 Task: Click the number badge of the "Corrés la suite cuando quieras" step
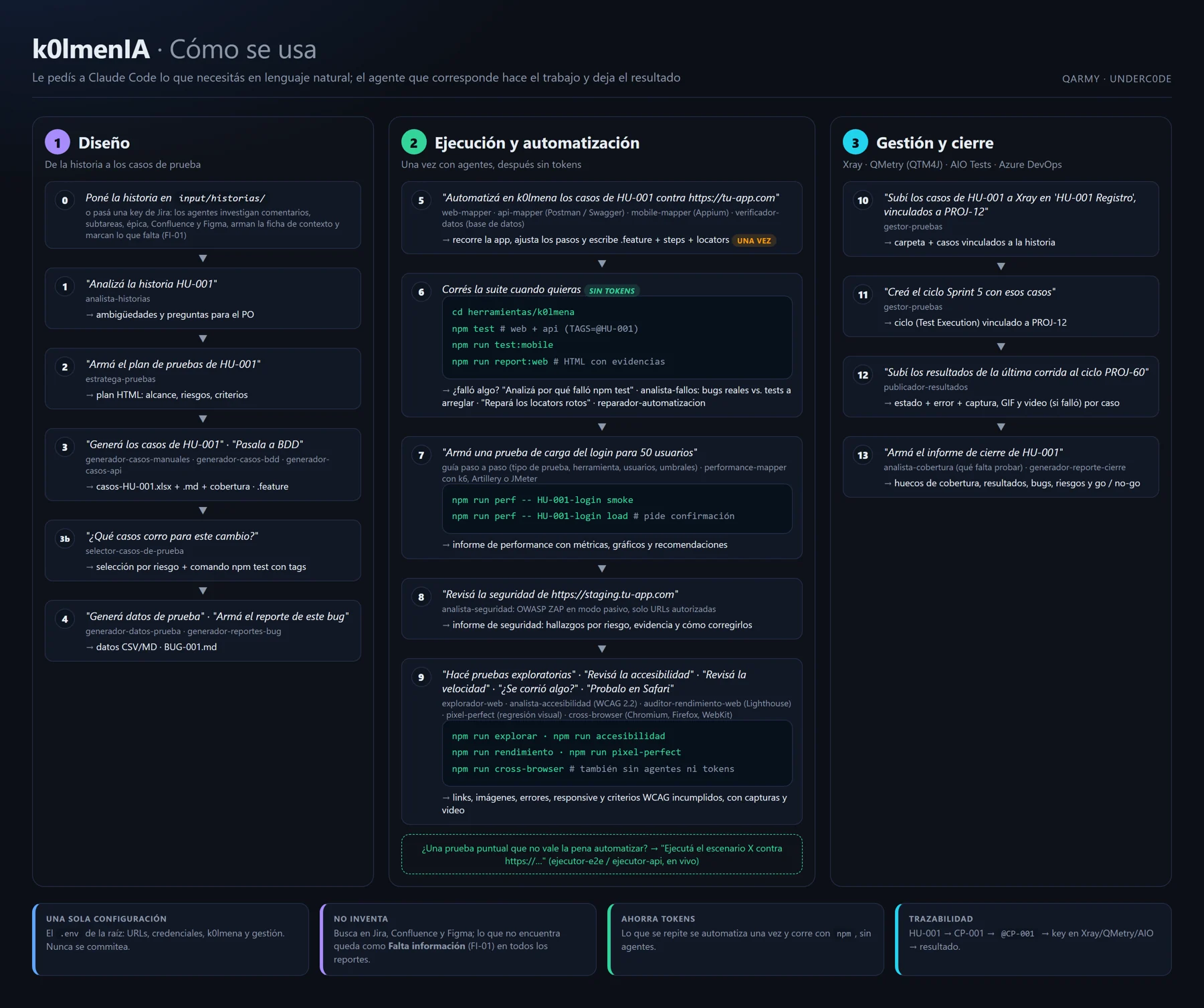[x=421, y=292]
